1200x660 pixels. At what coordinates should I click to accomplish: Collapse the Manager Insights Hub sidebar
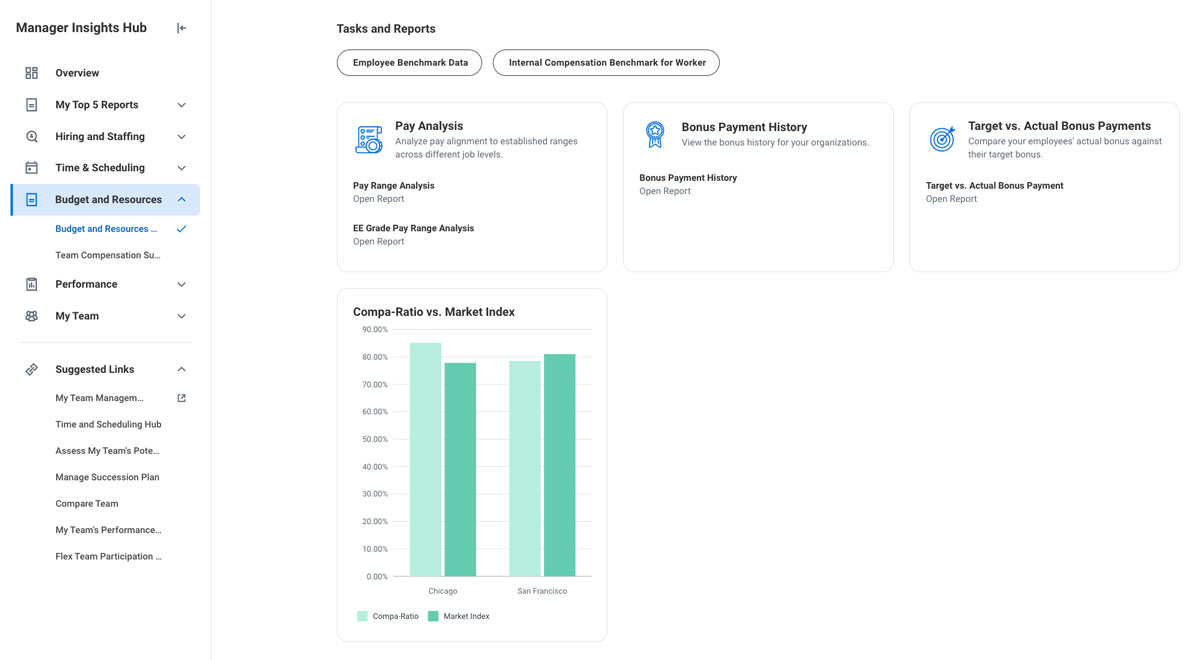point(181,28)
